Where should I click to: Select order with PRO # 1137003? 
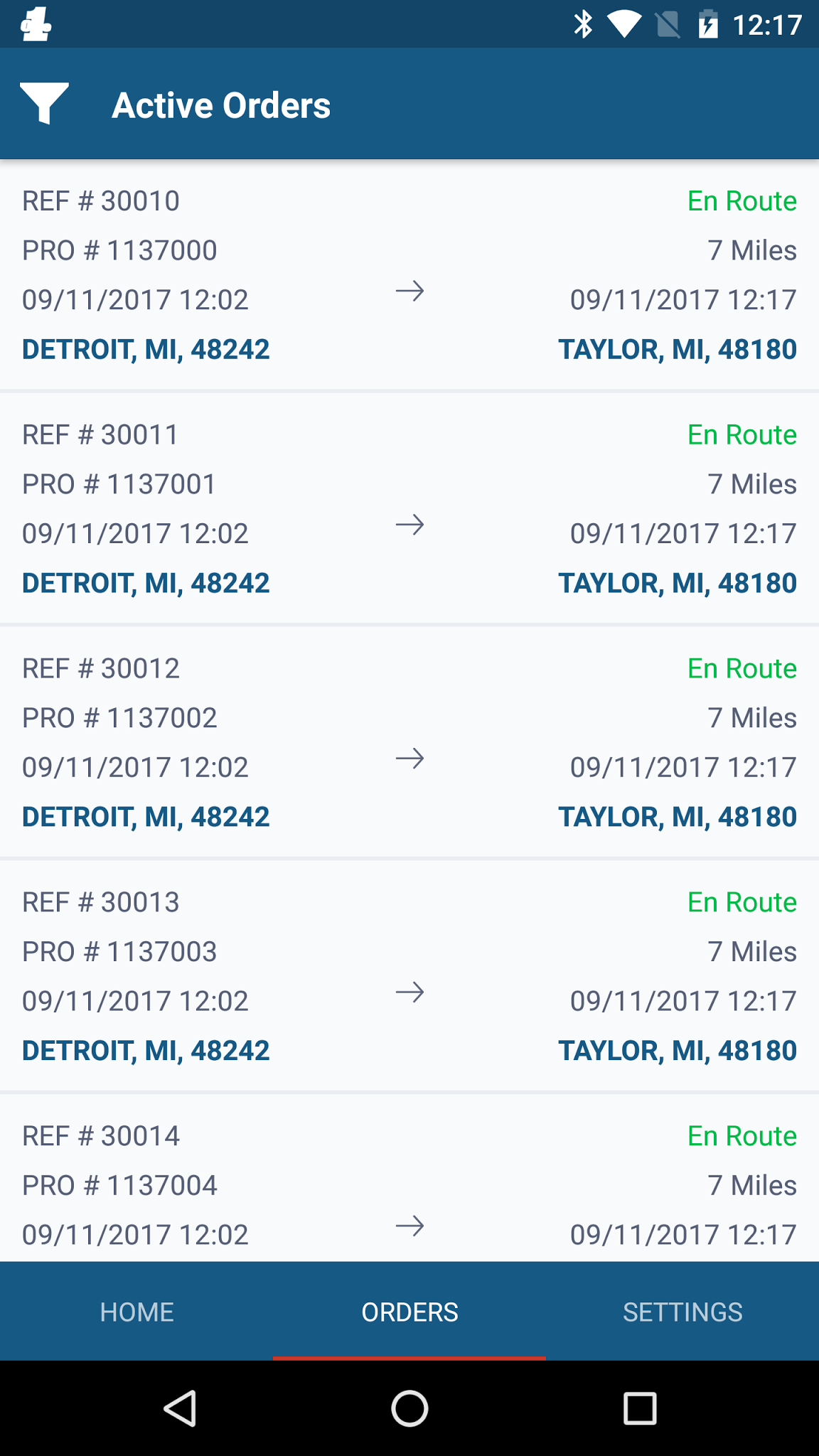119,952
